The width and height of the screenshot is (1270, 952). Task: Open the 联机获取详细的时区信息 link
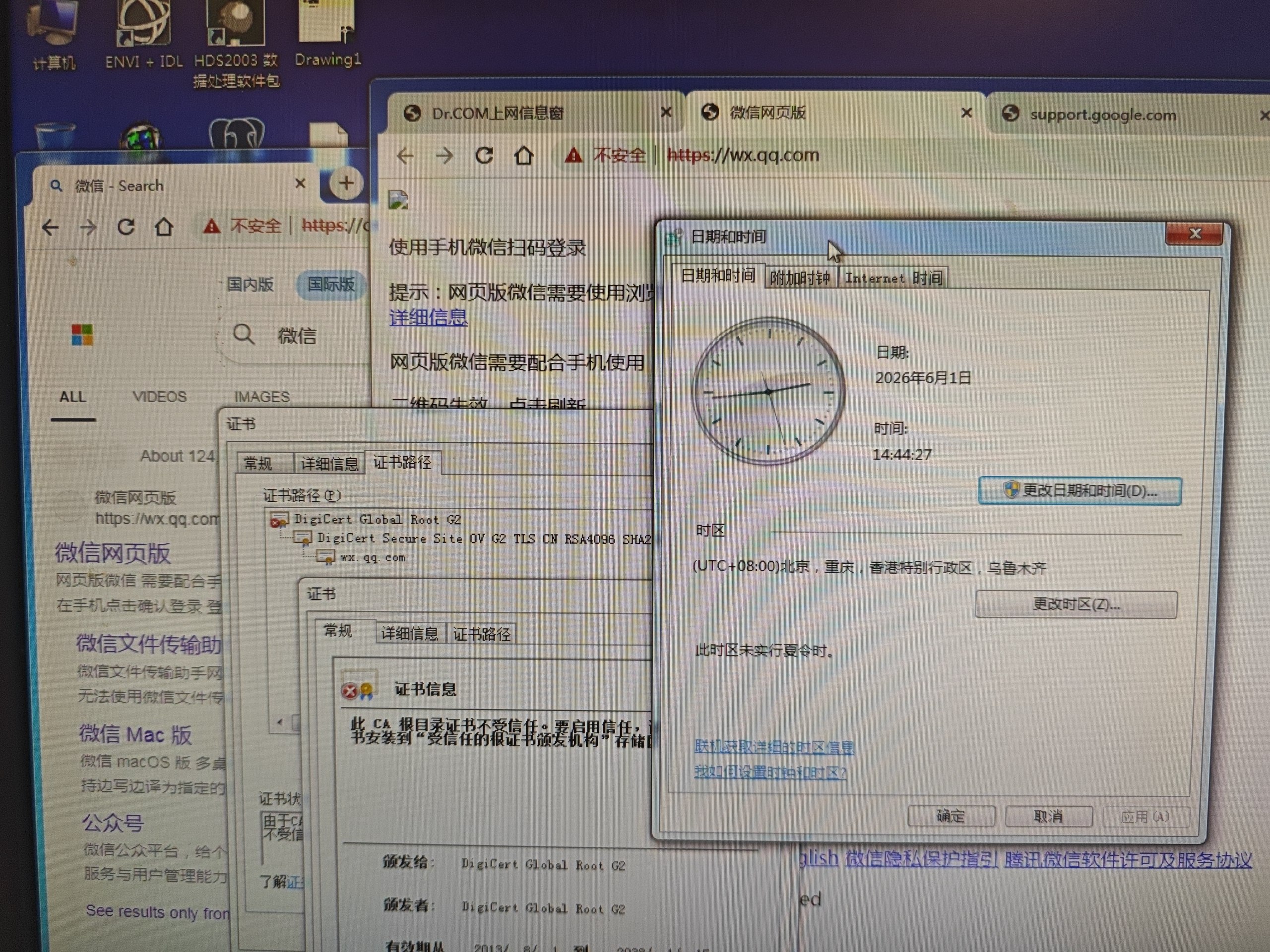click(774, 747)
